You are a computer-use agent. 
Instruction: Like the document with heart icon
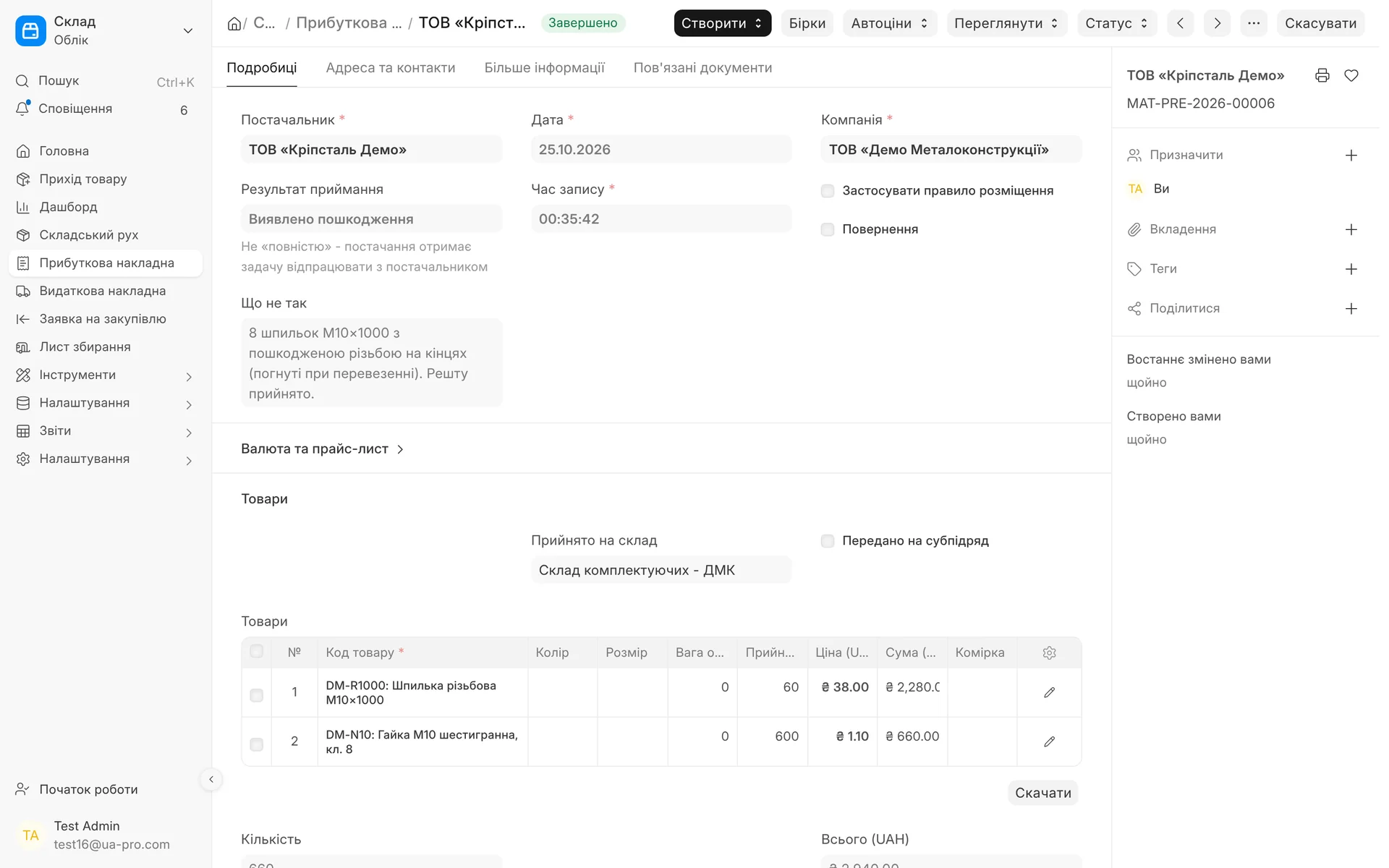click(x=1351, y=75)
